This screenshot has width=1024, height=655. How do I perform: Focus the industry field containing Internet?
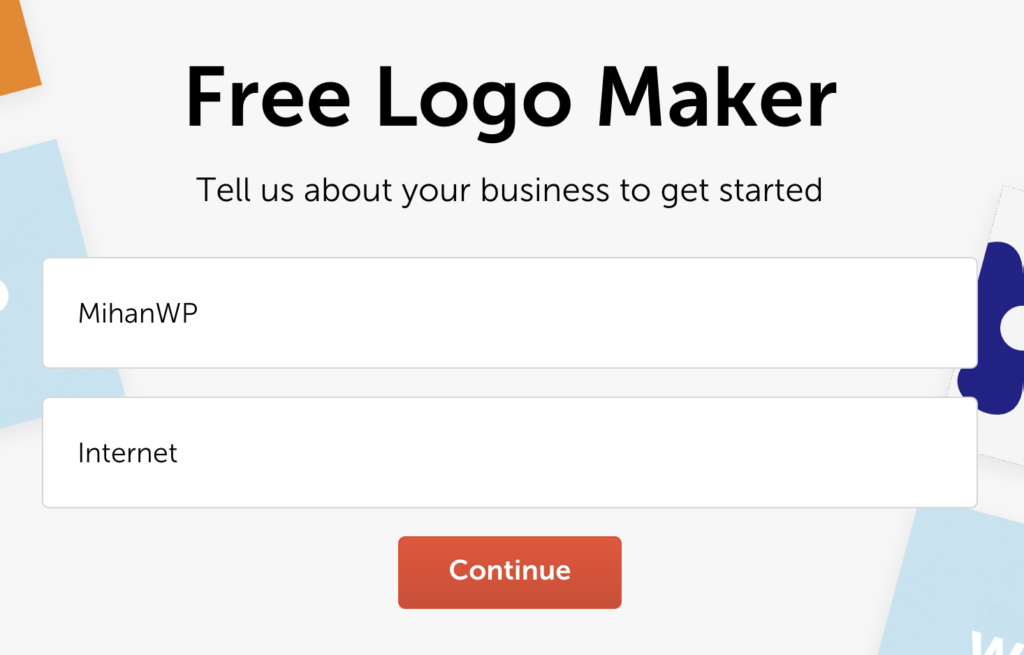click(509, 453)
